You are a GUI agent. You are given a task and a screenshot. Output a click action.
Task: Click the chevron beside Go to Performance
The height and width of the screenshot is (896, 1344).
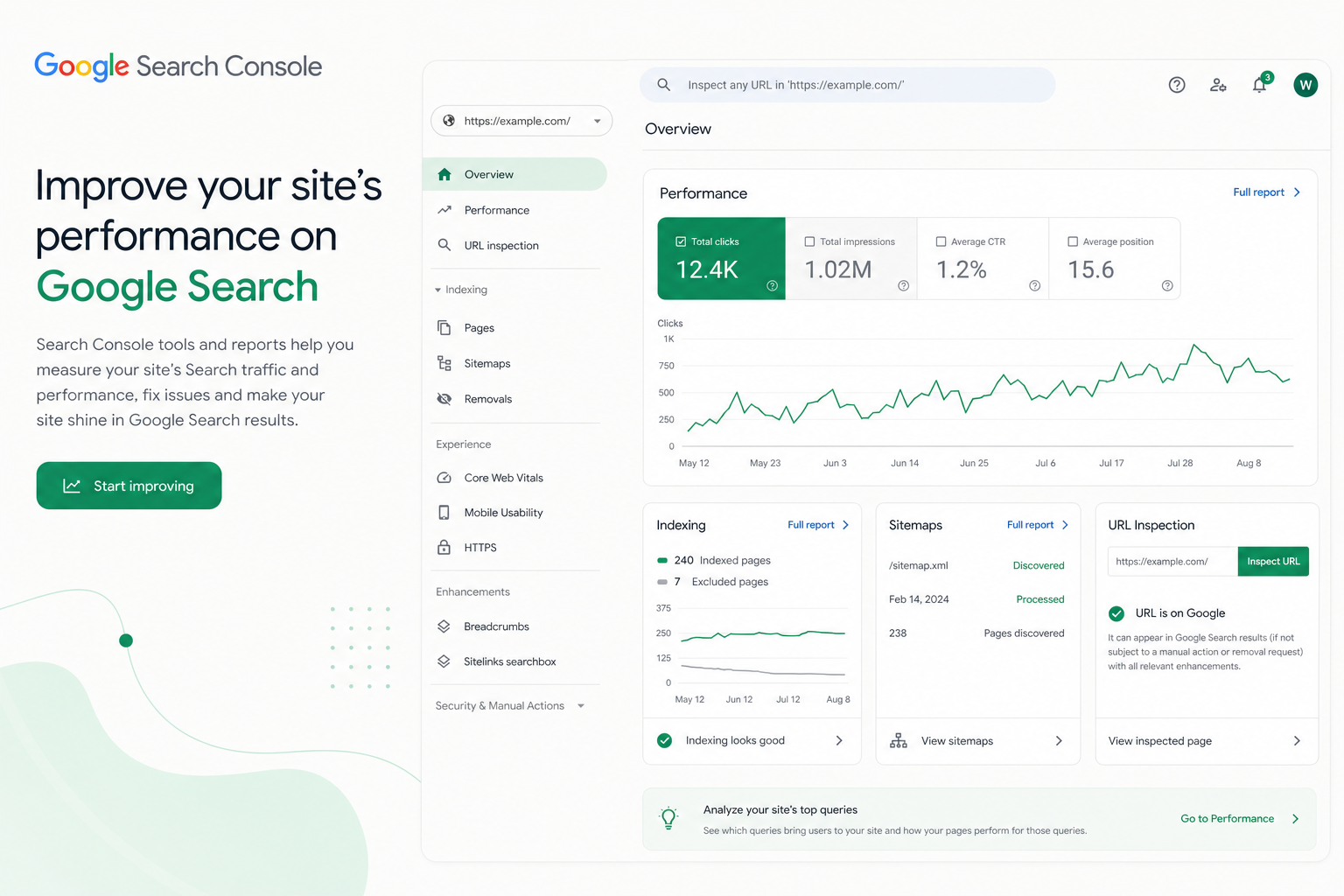click(x=1296, y=819)
